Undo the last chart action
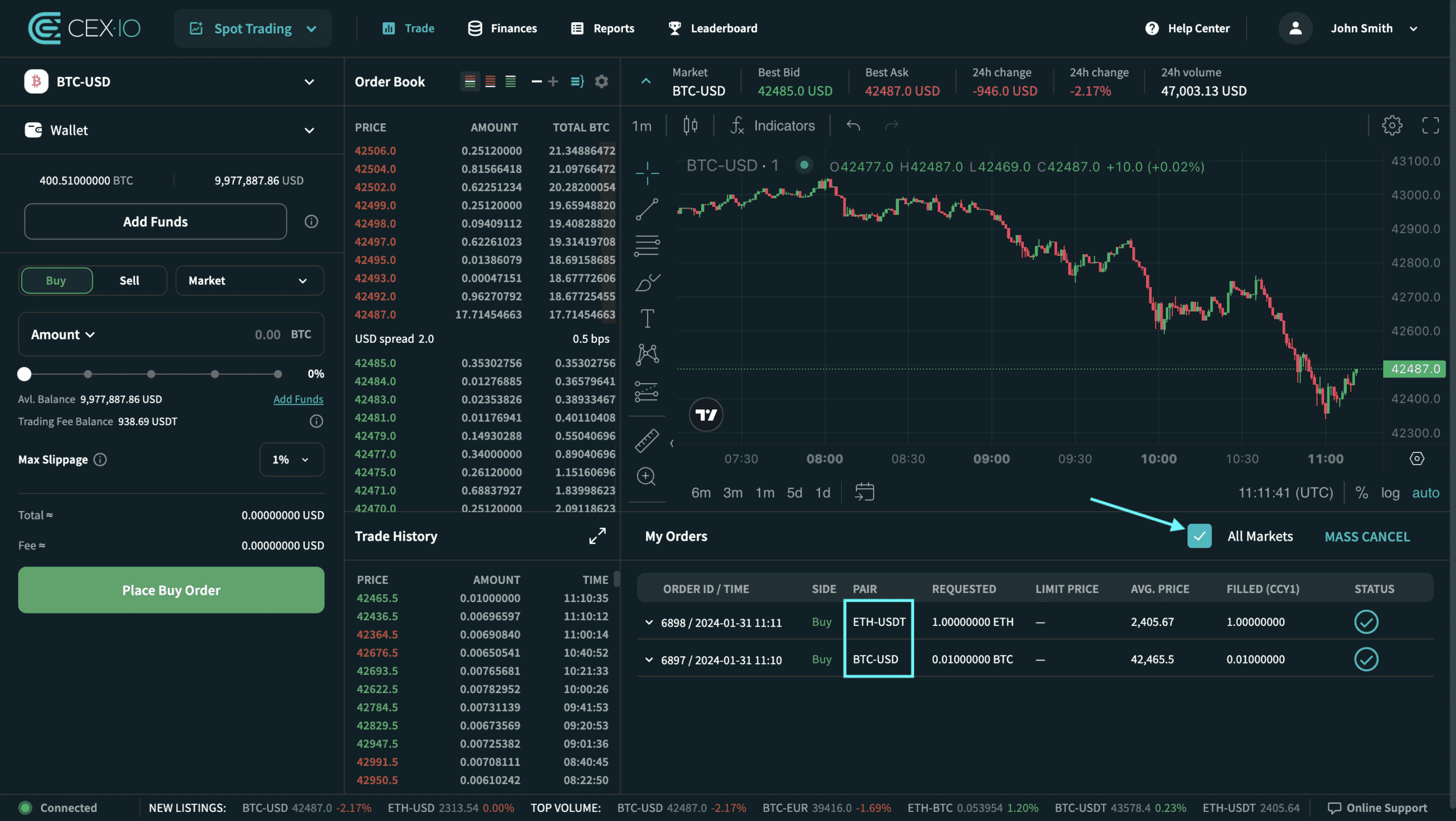Screen dimensions: 1456x821 click(x=853, y=126)
